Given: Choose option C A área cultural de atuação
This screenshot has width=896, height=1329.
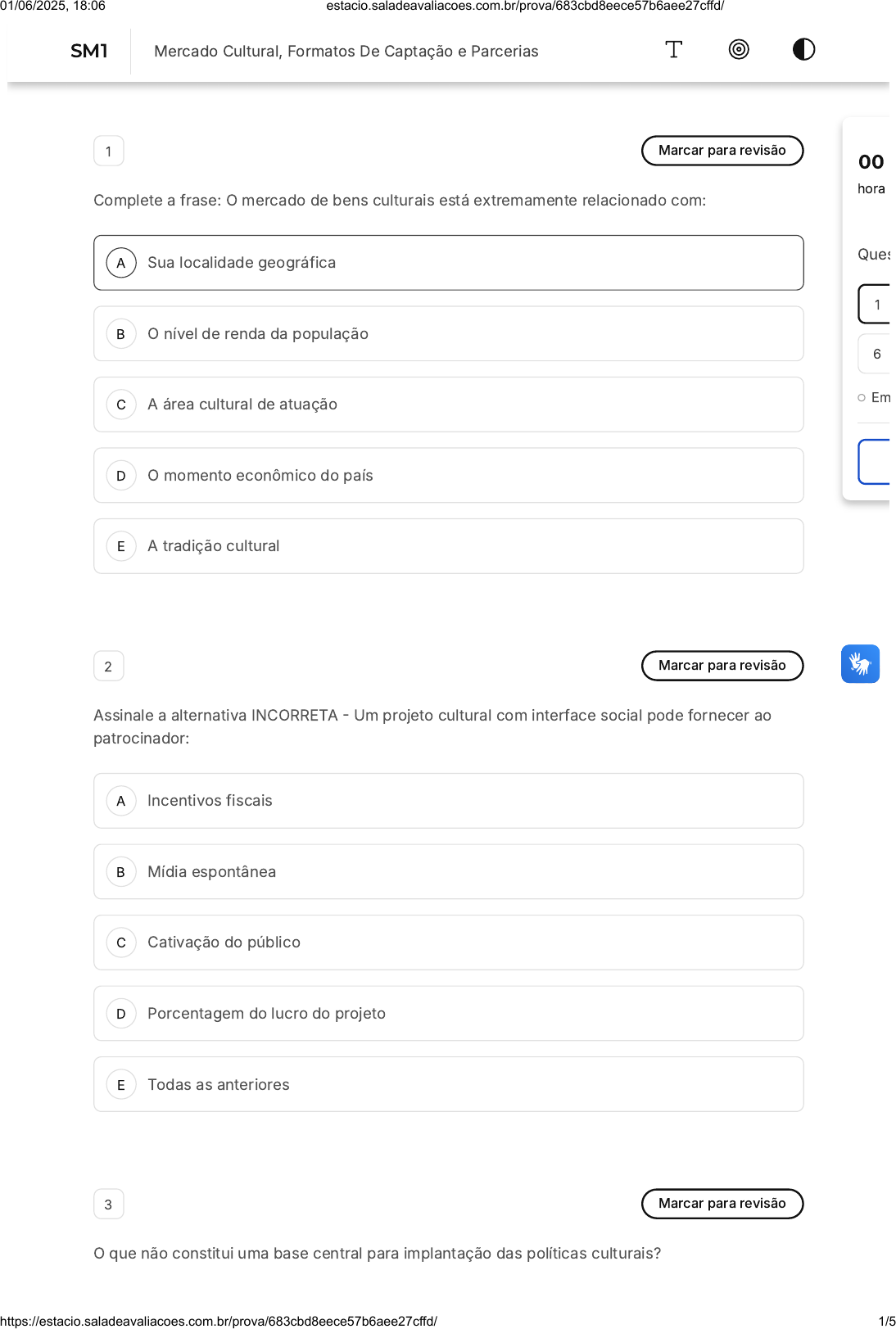Looking at the screenshot, I should (x=448, y=405).
